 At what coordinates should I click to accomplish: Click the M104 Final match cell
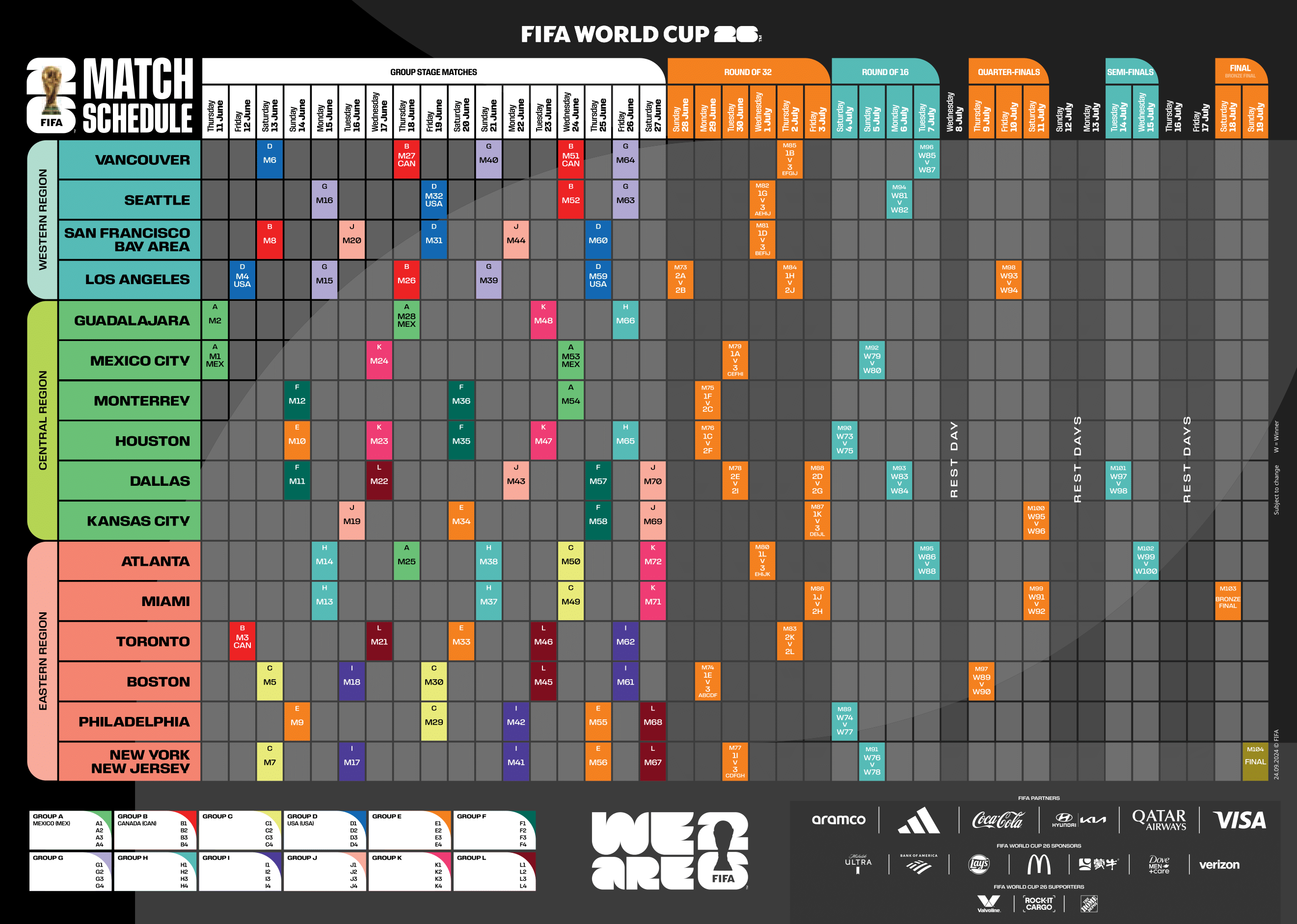coord(1255,761)
